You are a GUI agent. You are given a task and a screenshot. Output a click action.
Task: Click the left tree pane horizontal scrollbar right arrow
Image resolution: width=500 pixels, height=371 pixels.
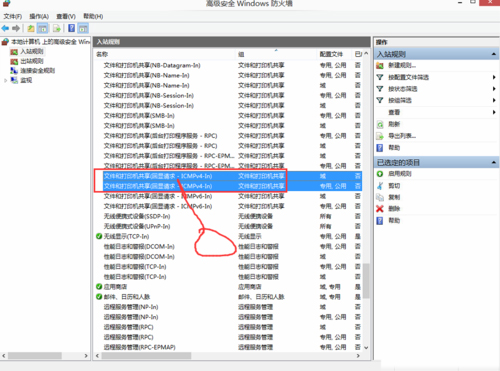pyautogui.click(x=86, y=356)
